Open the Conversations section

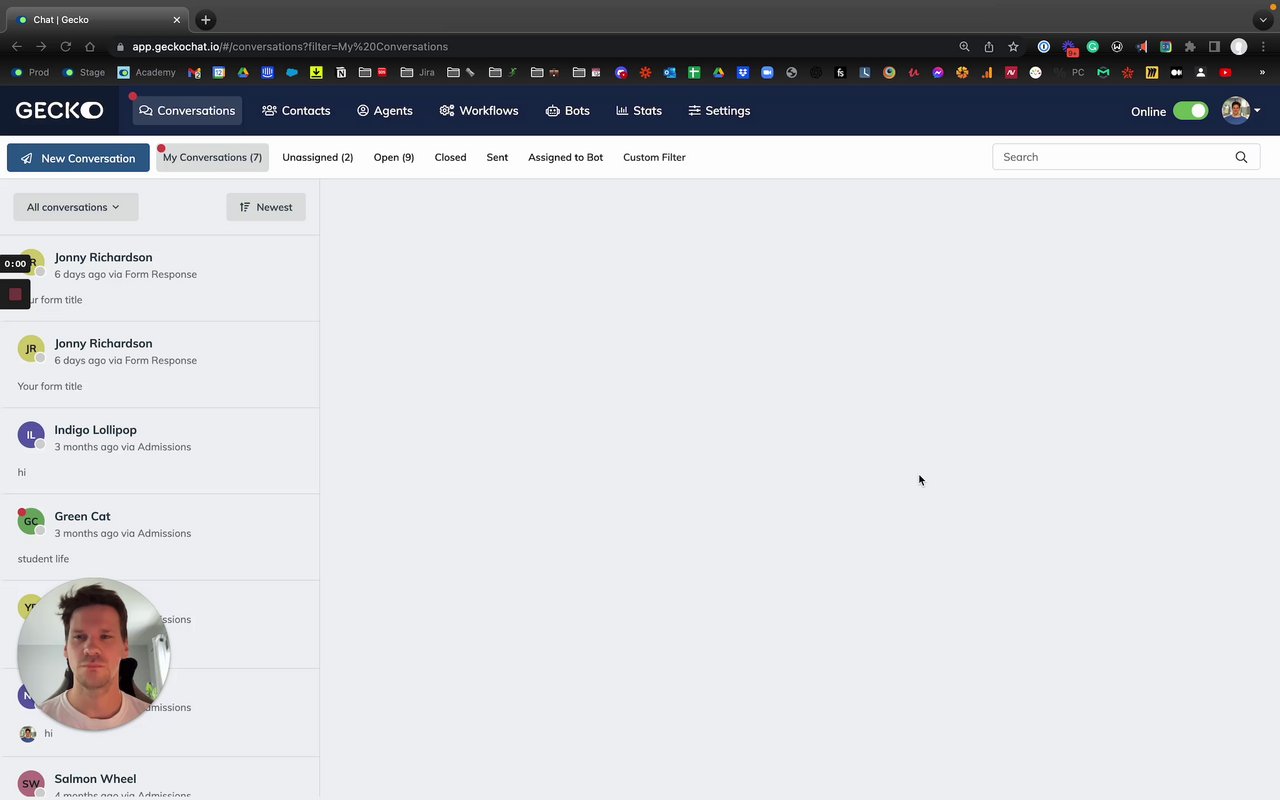coord(187,110)
